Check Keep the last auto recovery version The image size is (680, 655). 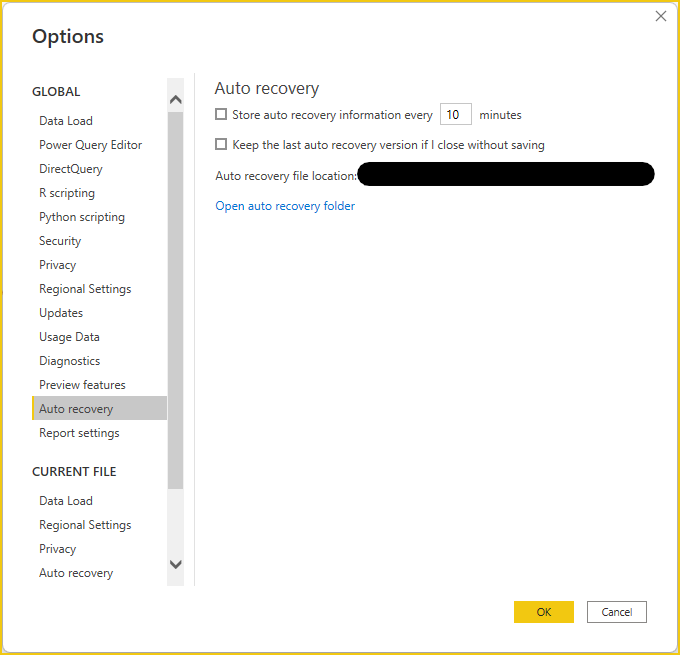(221, 144)
